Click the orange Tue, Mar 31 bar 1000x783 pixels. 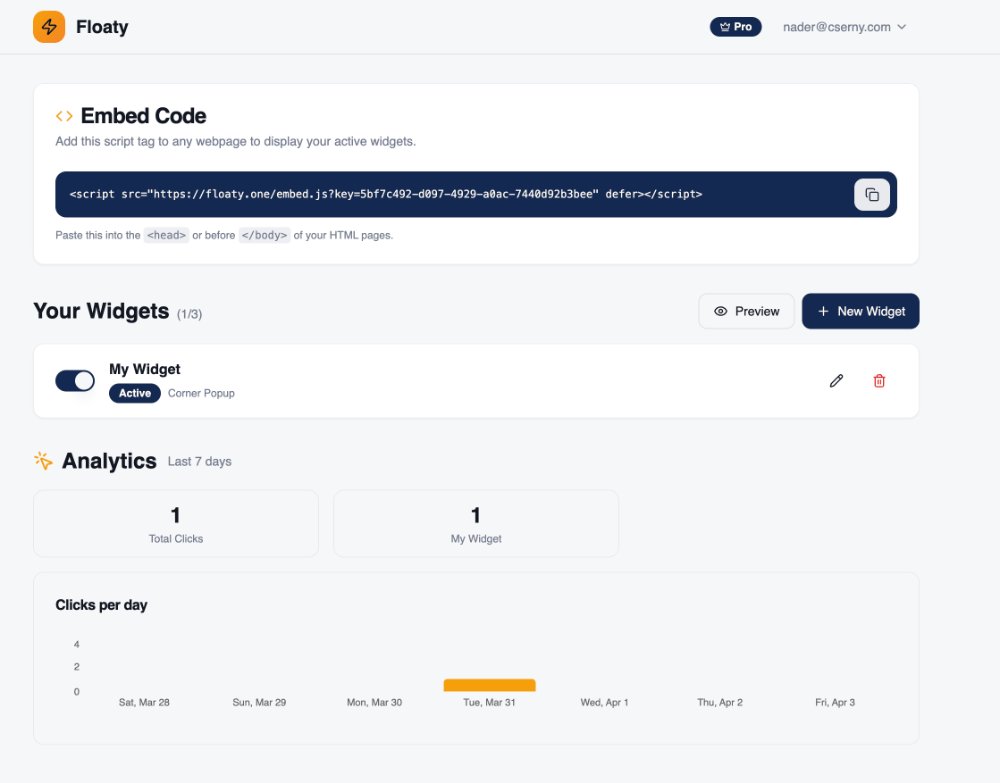click(x=489, y=685)
